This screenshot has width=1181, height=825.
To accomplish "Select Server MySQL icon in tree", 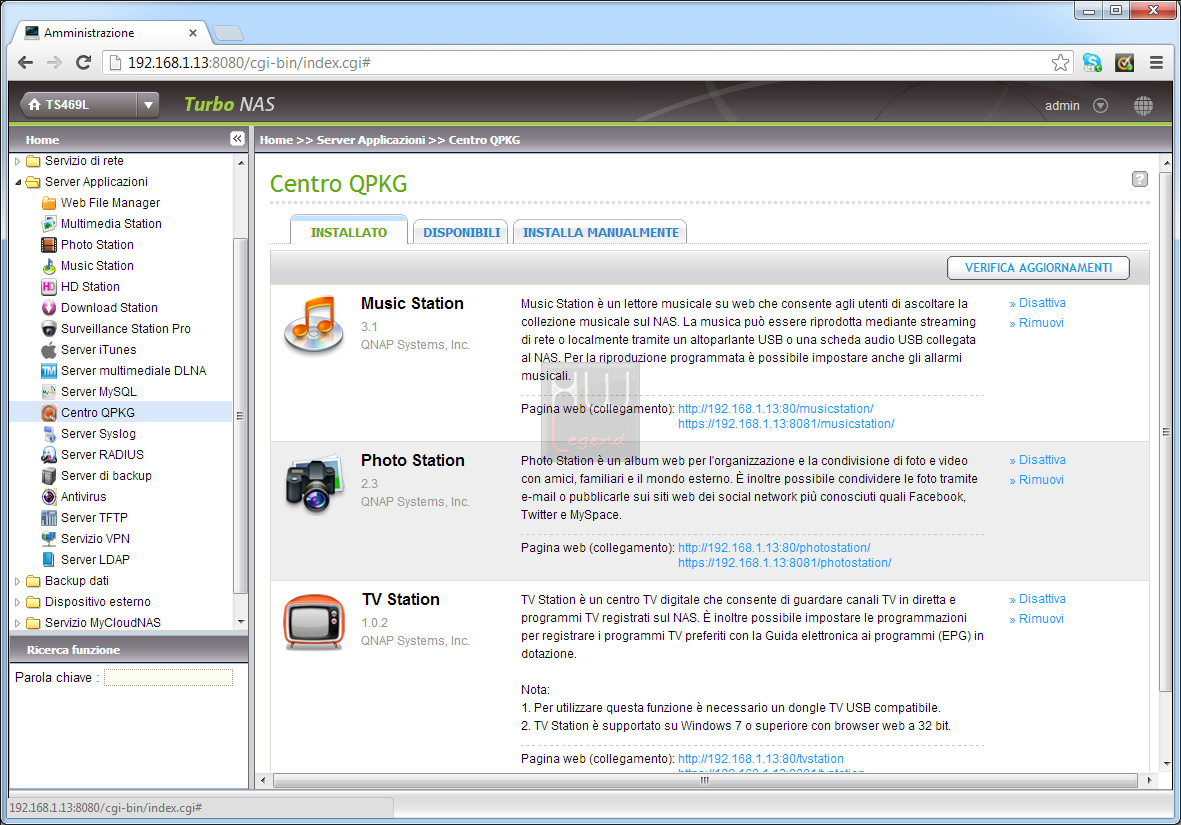I will click(x=49, y=392).
